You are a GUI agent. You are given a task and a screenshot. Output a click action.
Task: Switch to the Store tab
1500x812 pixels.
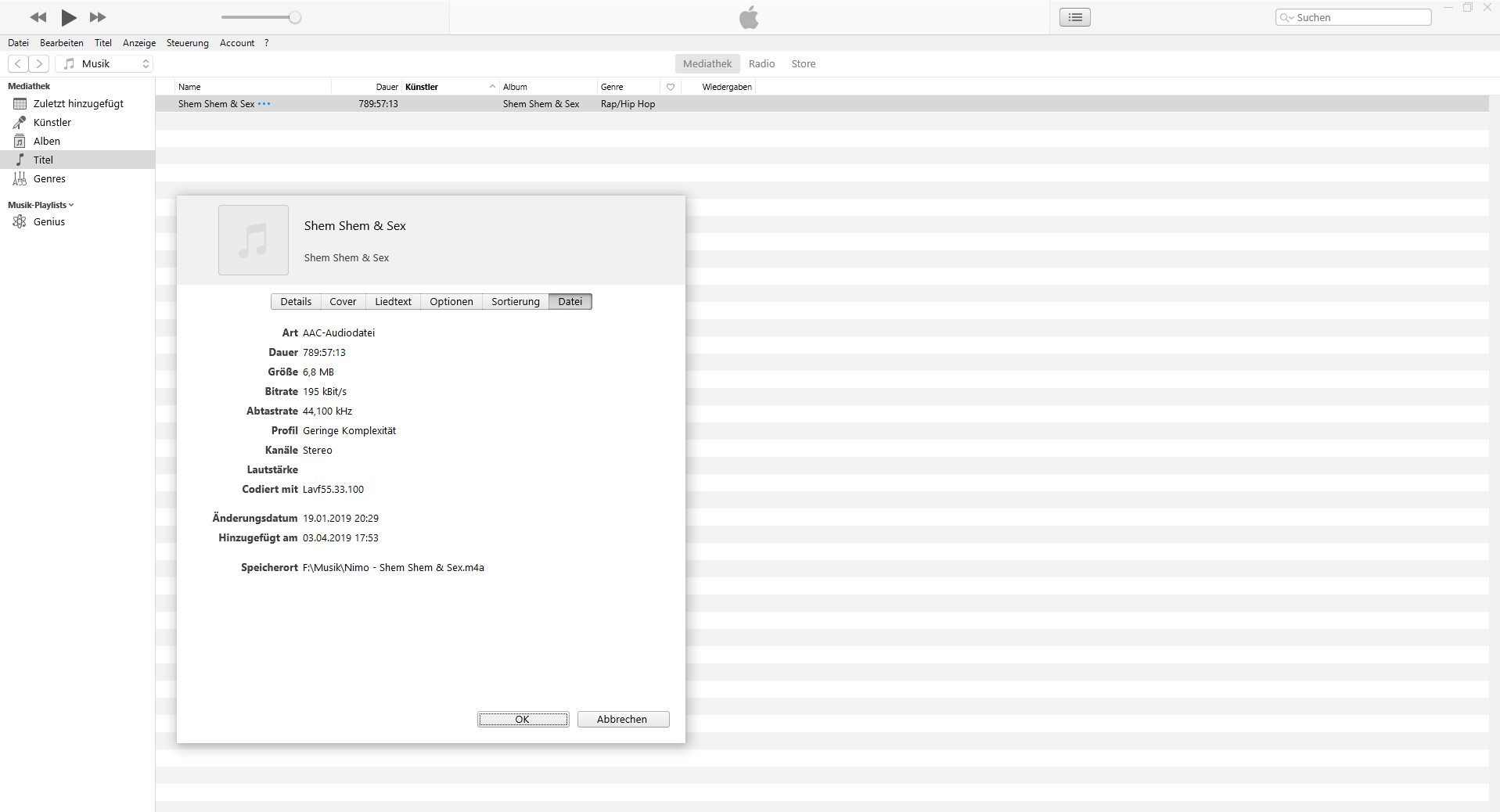tap(804, 64)
